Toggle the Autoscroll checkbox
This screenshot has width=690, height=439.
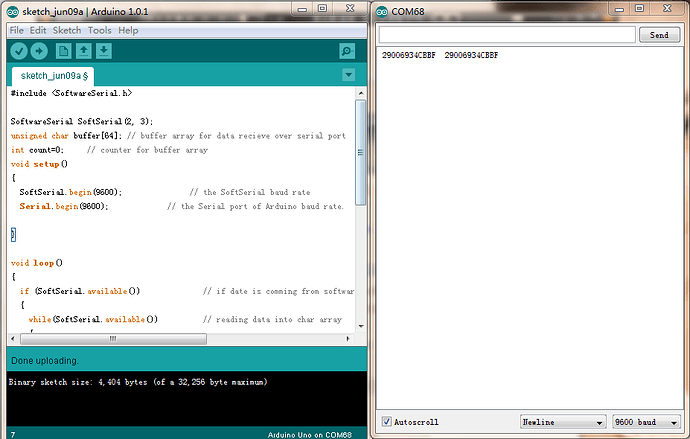(386, 421)
